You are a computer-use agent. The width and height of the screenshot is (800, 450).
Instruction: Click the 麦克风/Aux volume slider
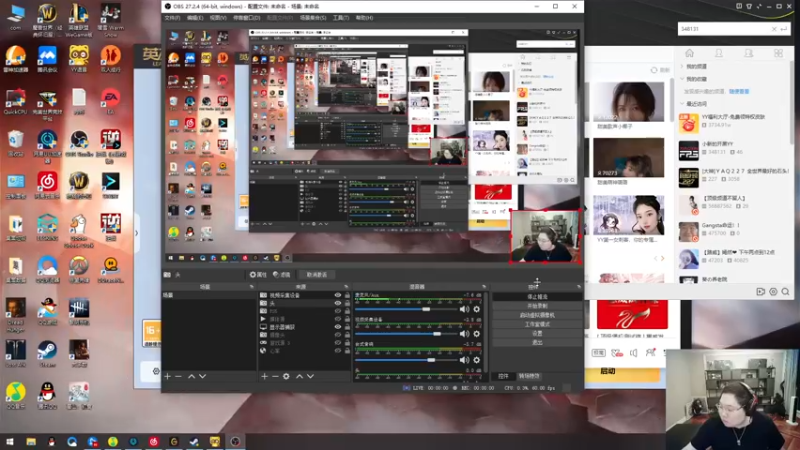[406, 309]
